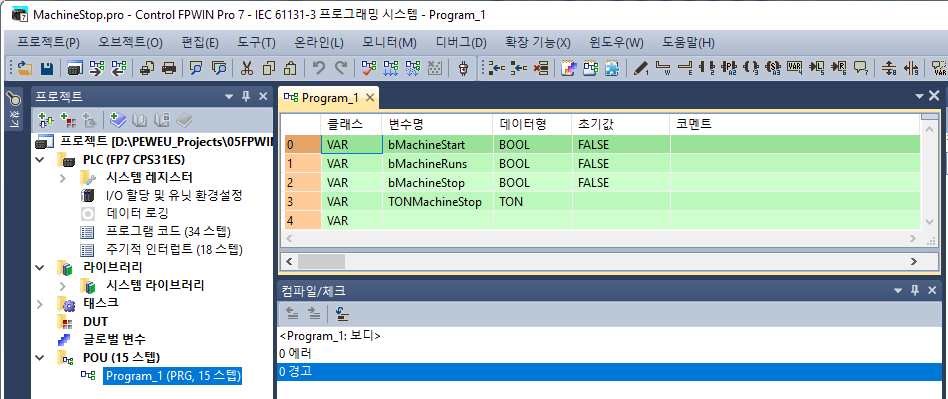Screen dimensions: 948x399
Task: Collapse the 라이브러리 node
Action: (x=41, y=267)
